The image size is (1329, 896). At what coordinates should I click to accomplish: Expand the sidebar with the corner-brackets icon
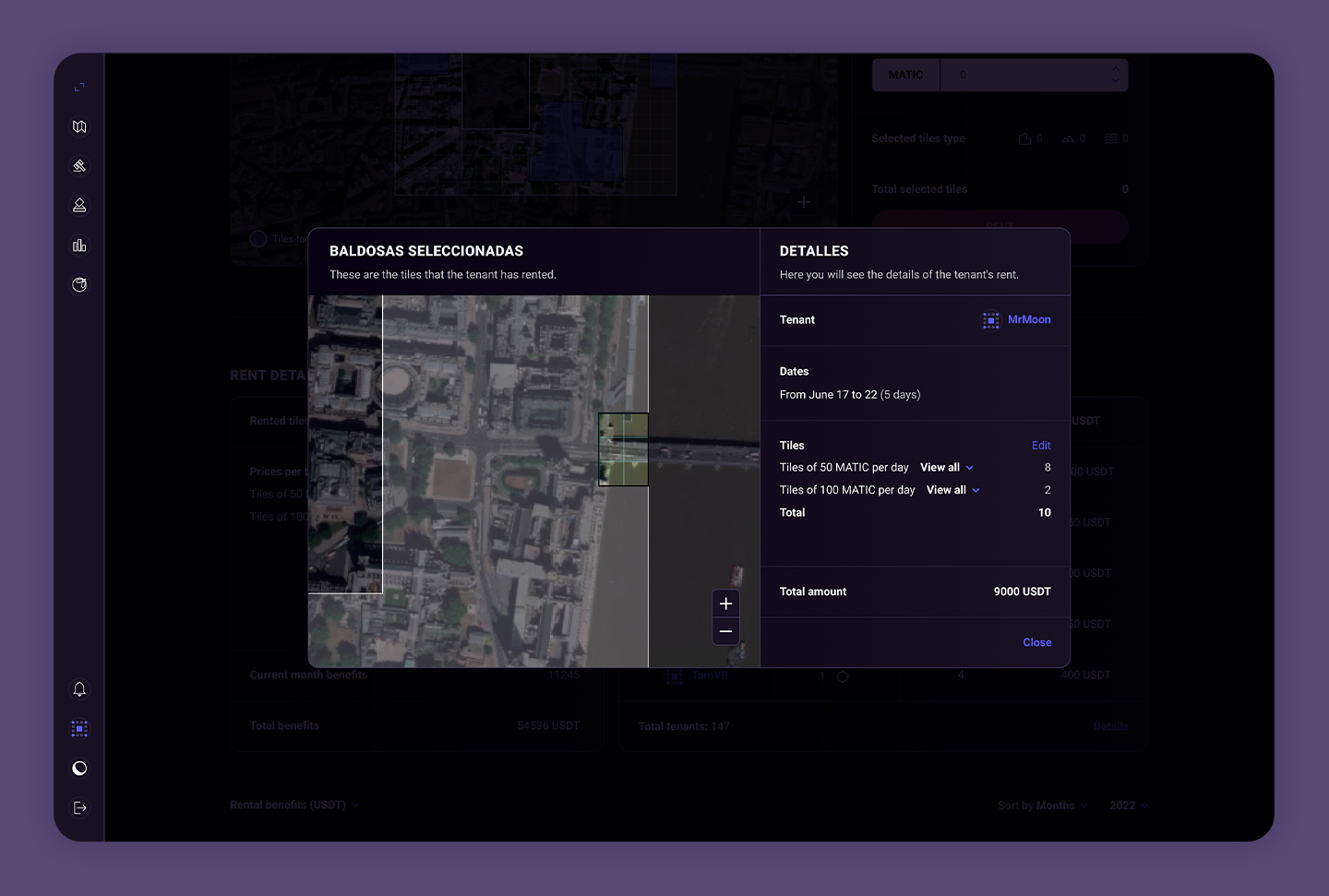pyautogui.click(x=79, y=87)
